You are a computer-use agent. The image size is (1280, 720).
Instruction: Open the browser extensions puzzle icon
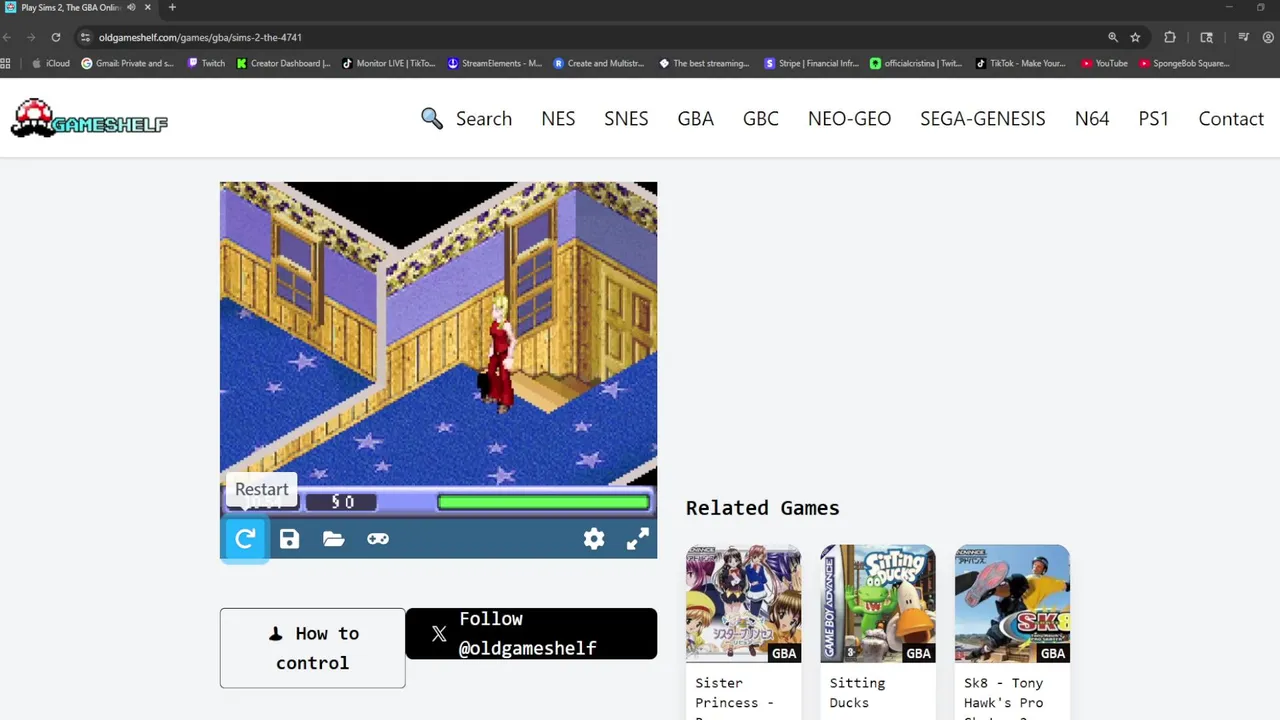pyautogui.click(x=1170, y=37)
